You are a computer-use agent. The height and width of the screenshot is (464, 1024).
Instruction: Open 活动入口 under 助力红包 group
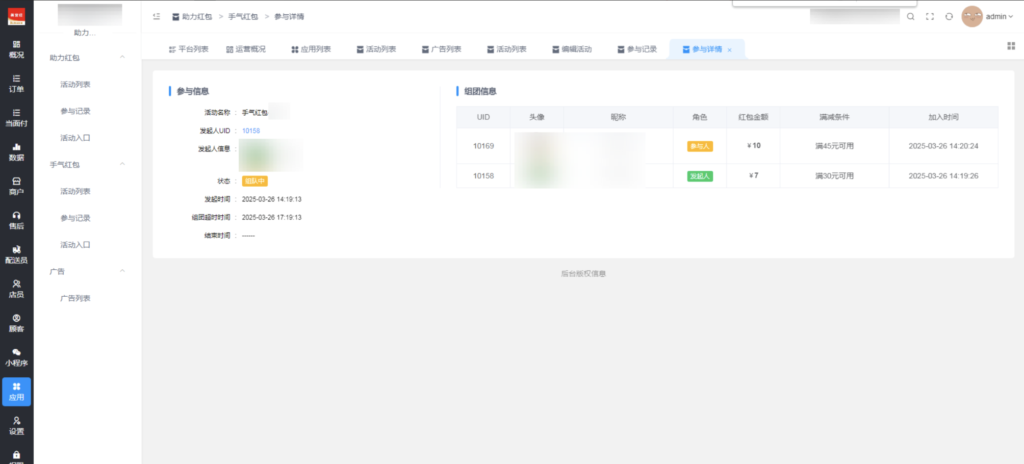(x=75, y=138)
